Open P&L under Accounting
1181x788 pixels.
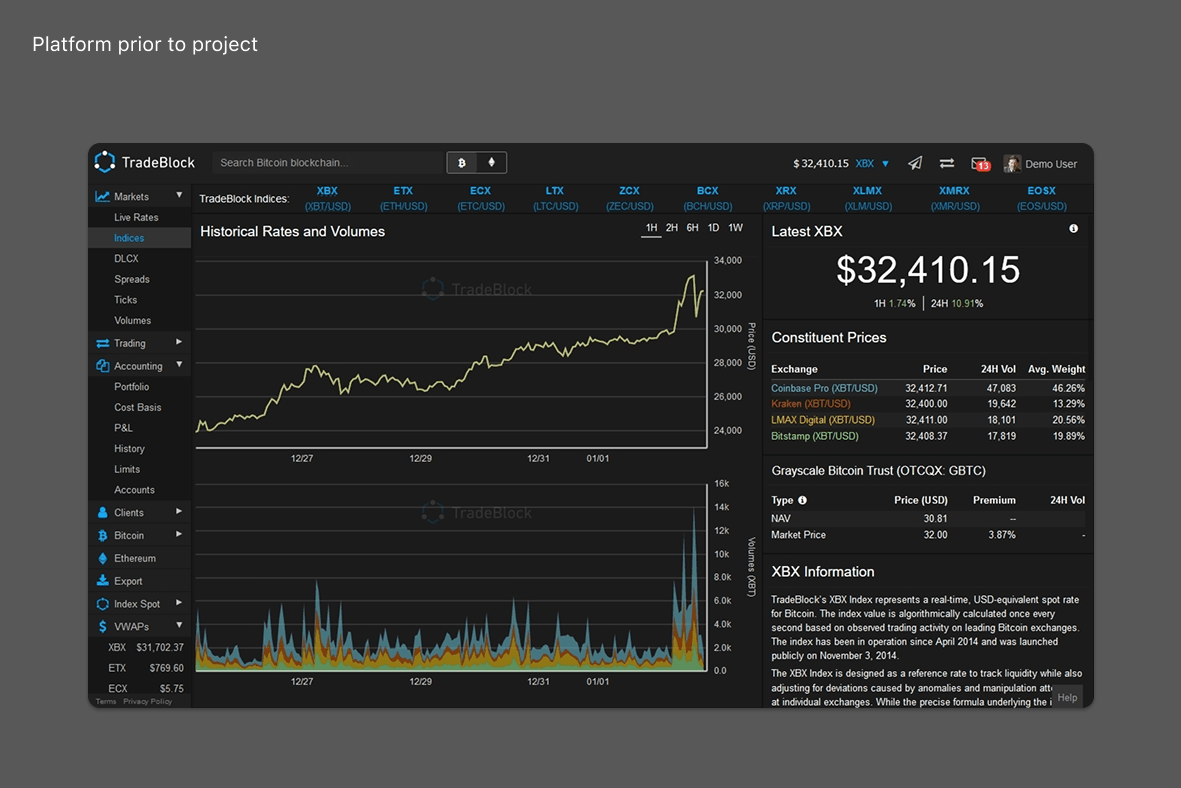click(x=124, y=428)
